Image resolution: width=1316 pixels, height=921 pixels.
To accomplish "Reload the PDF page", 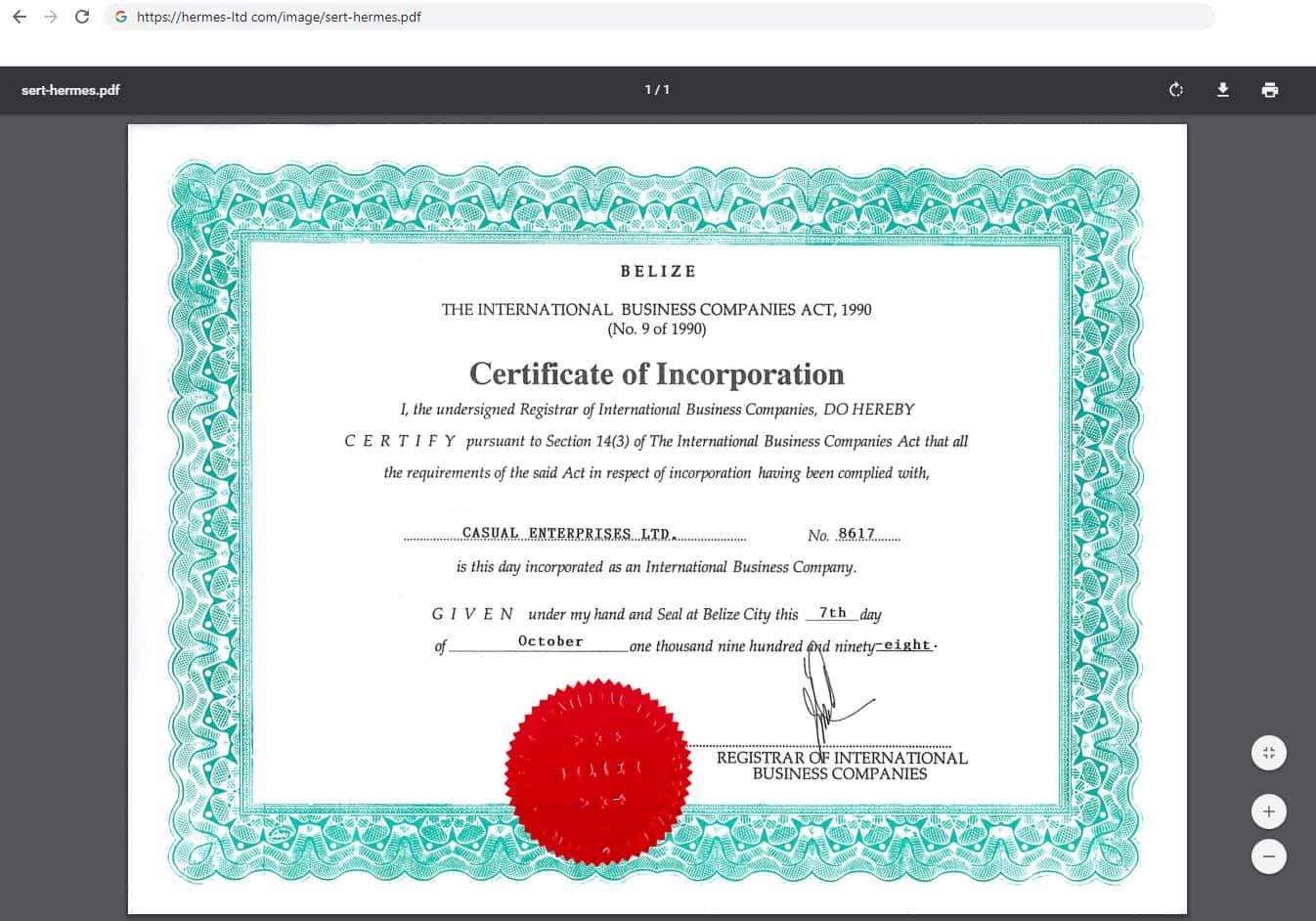I will [x=82, y=17].
